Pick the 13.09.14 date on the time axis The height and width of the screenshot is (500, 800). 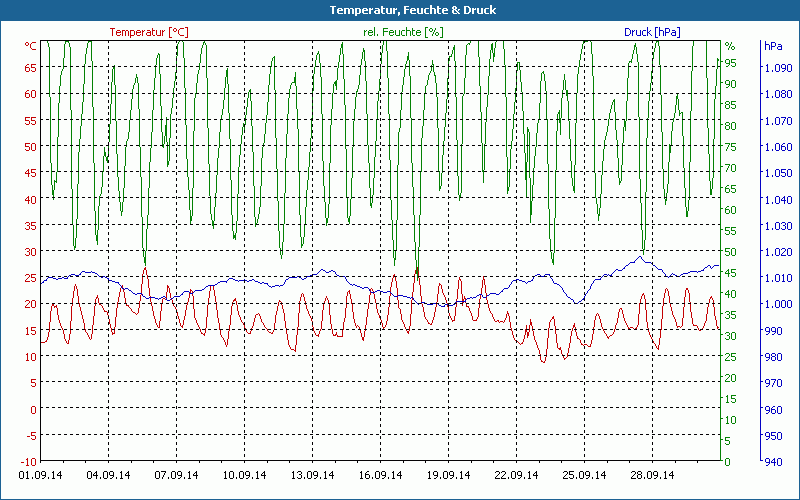point(312,476)
